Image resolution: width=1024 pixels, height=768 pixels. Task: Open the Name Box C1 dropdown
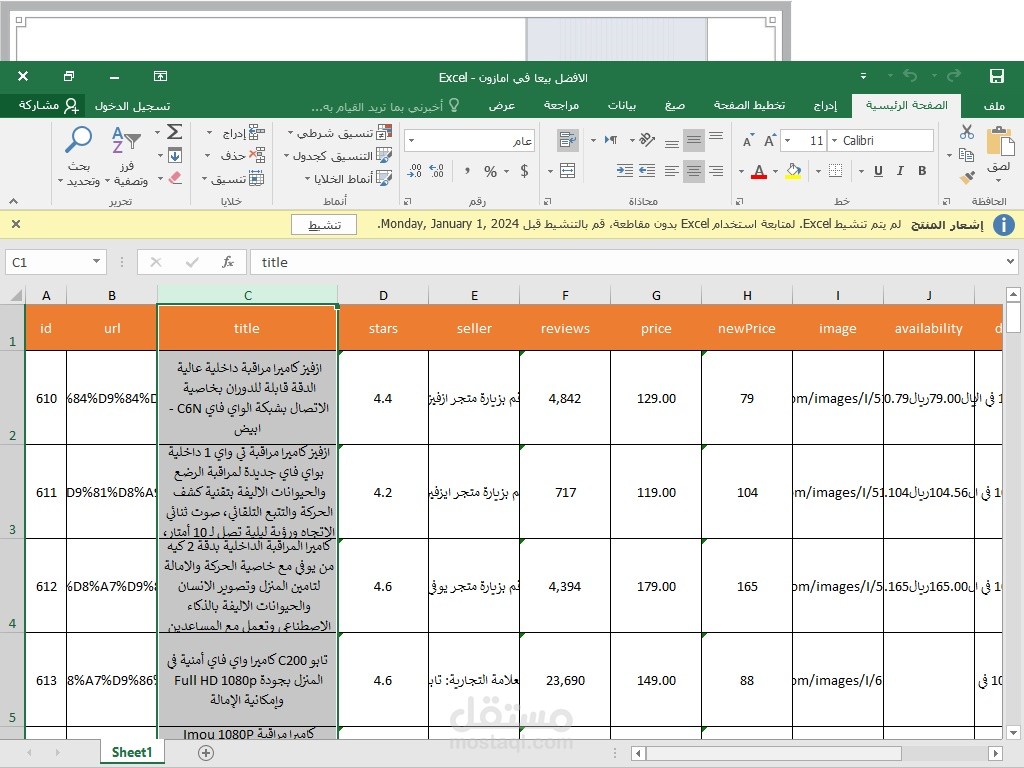coord(96,261)
